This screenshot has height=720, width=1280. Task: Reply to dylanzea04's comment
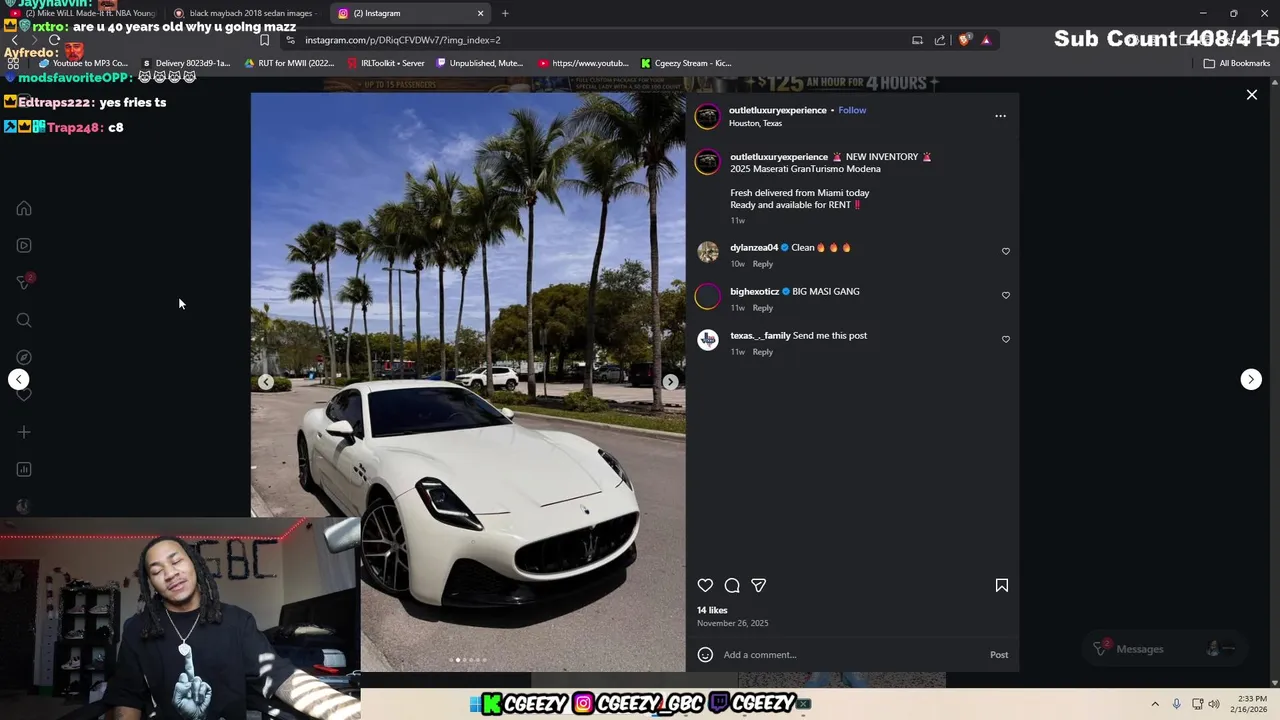763,264
